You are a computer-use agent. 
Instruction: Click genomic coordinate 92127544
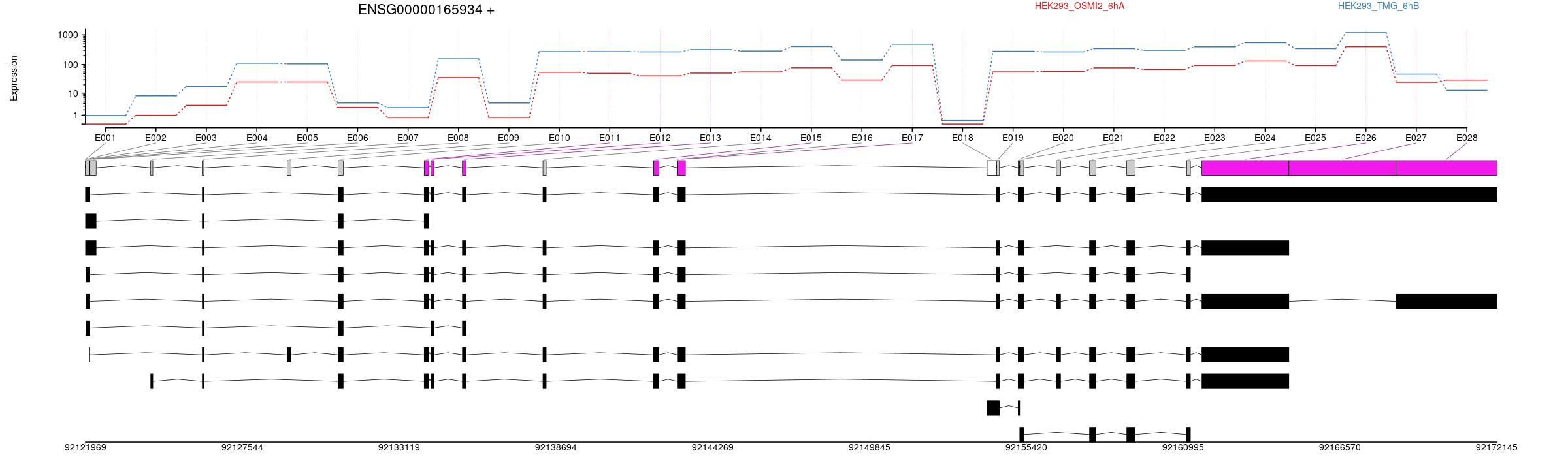pos(242,448)
